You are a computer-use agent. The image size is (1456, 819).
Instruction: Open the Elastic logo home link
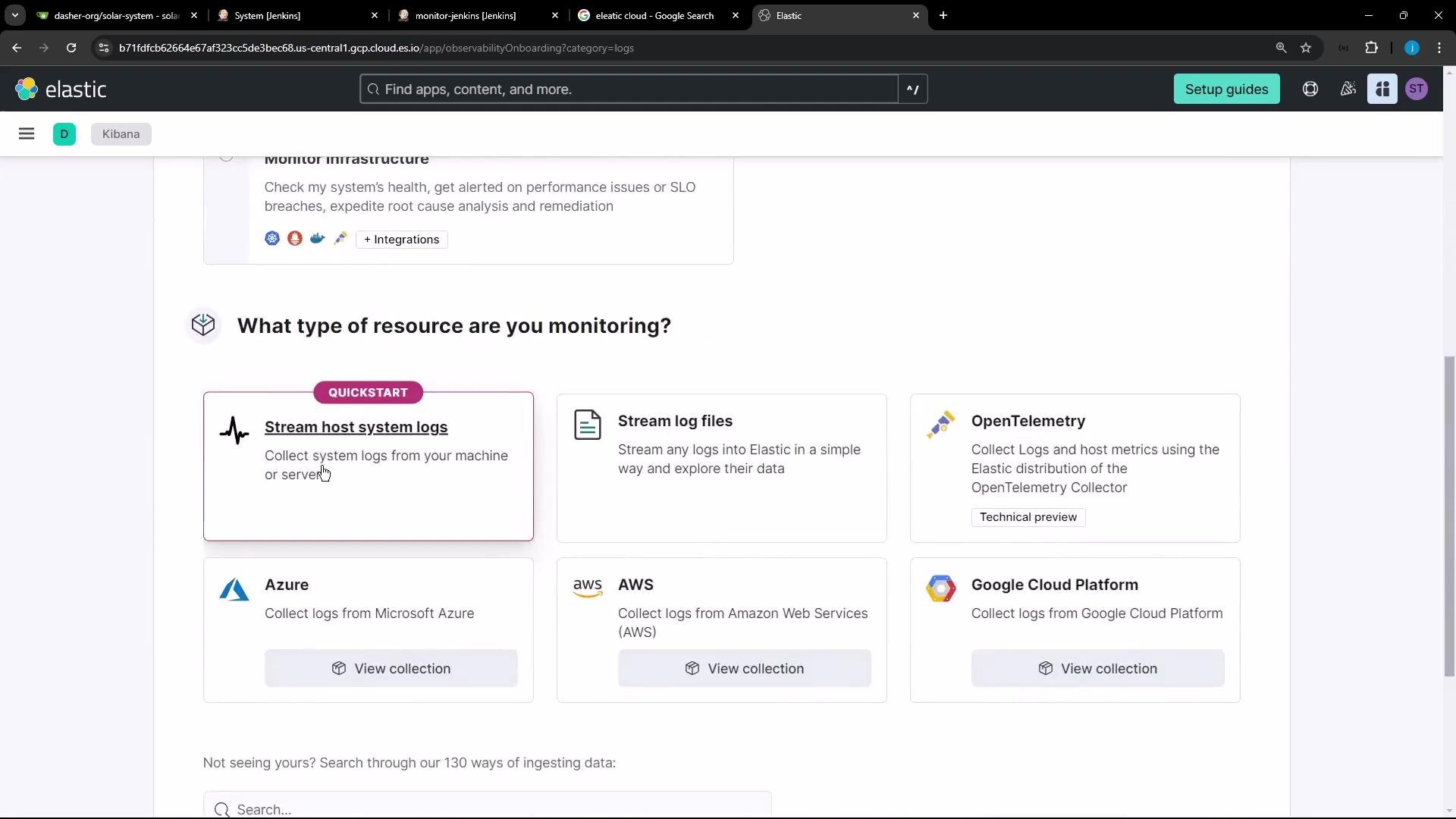(61, 89)
